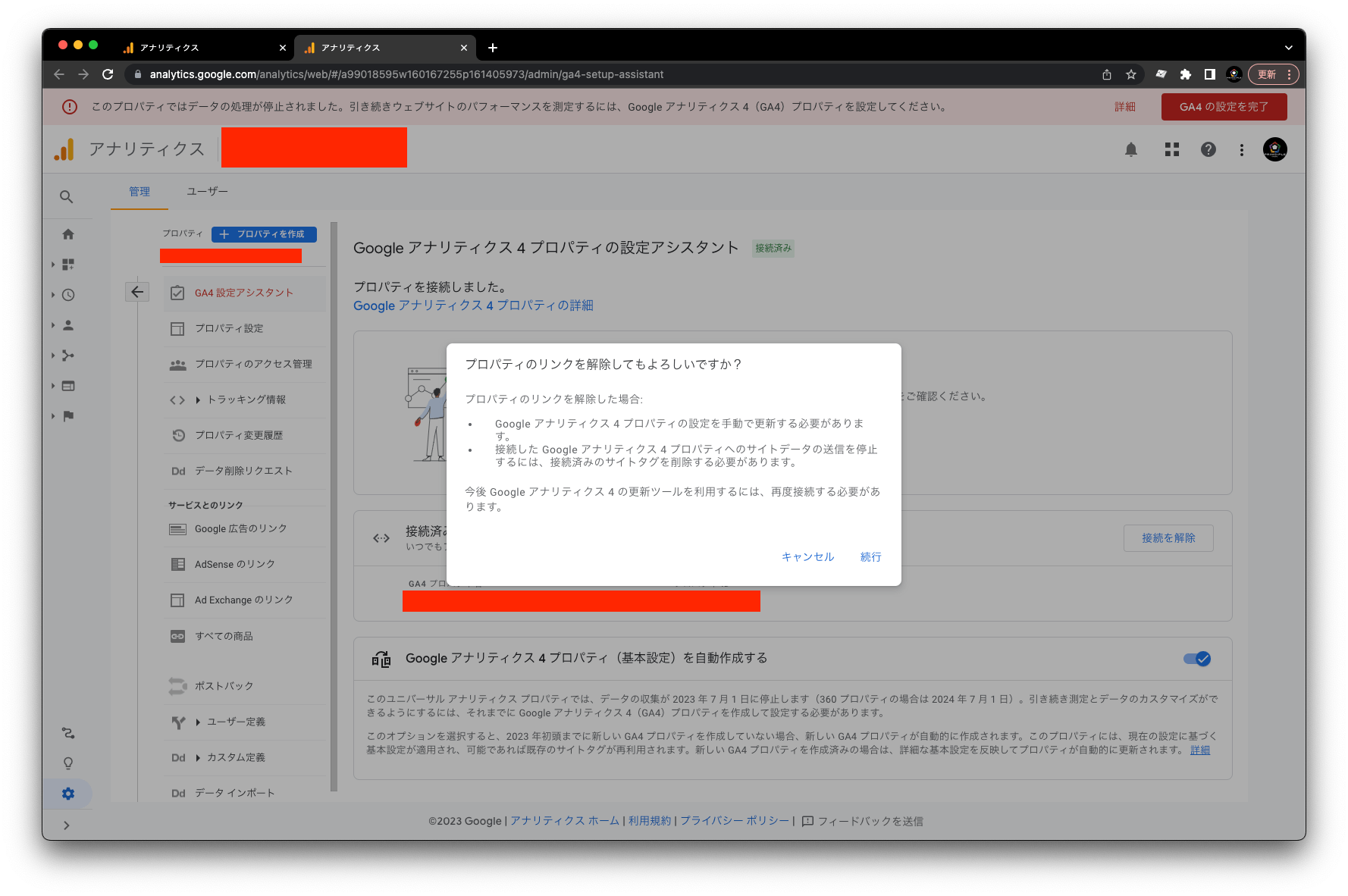This screenshot has height=896, width=1348.
Task: Click the GA4 の設定を完了 button
Action: [x=1224, y=107]
